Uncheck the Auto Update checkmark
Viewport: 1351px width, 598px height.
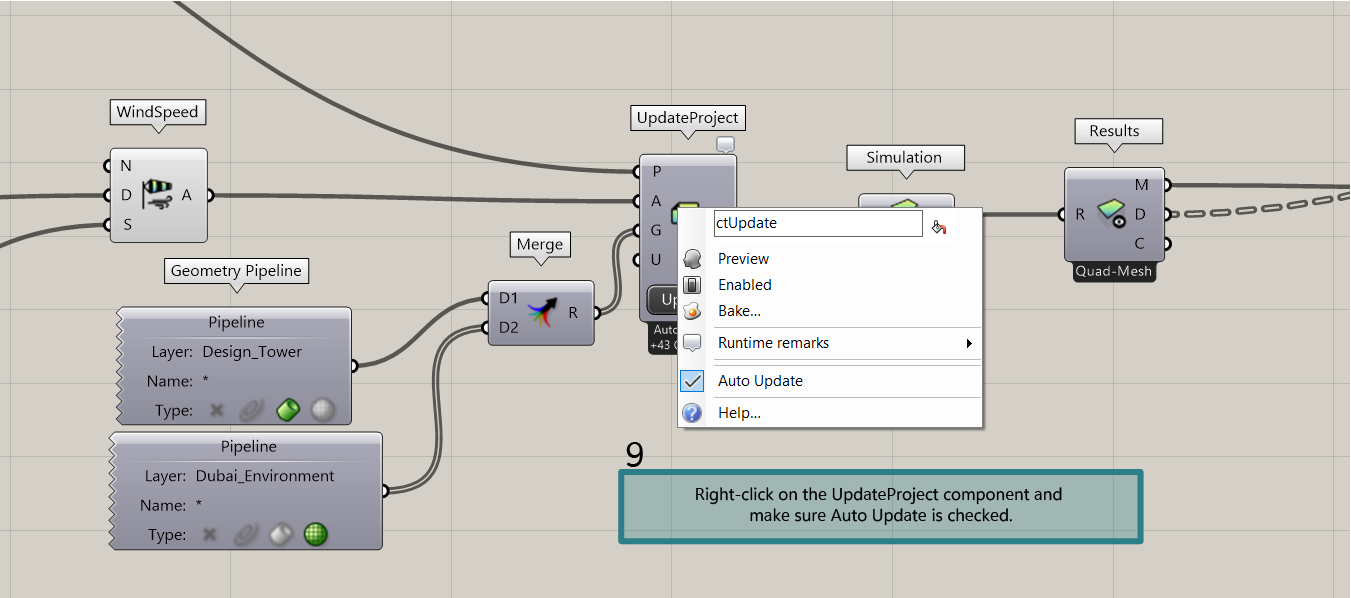point(692,381)
